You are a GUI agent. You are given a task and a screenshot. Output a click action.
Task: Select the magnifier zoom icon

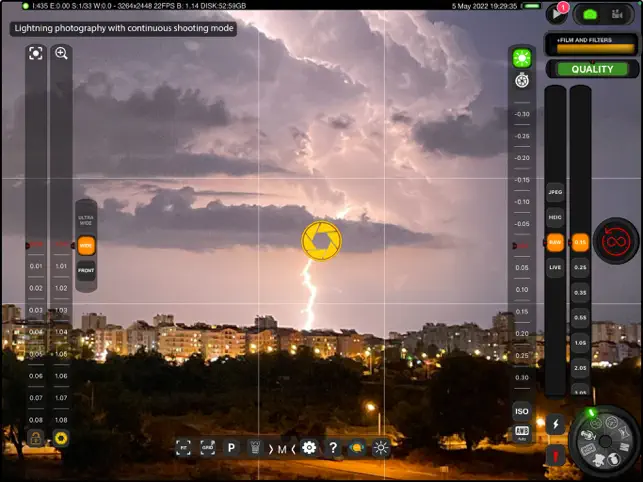[61, 53]
